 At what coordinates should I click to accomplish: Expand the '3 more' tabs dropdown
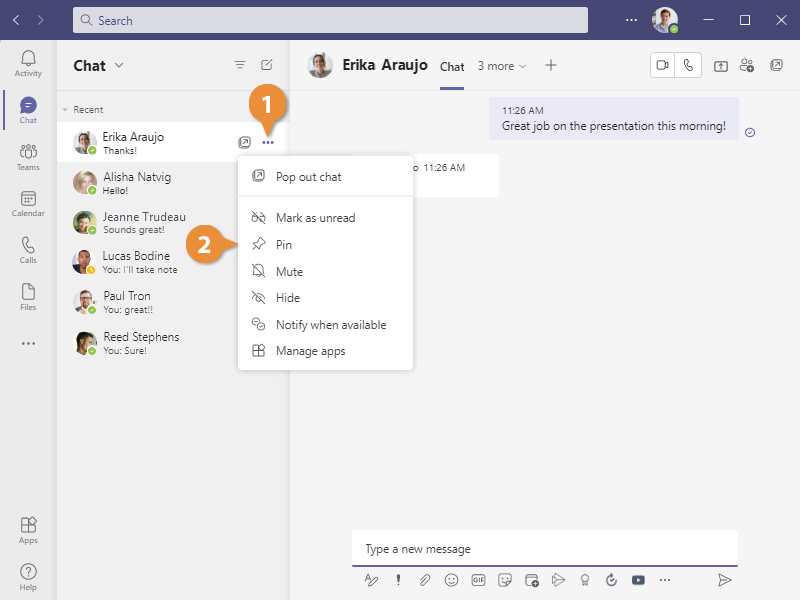pos(502,66)
